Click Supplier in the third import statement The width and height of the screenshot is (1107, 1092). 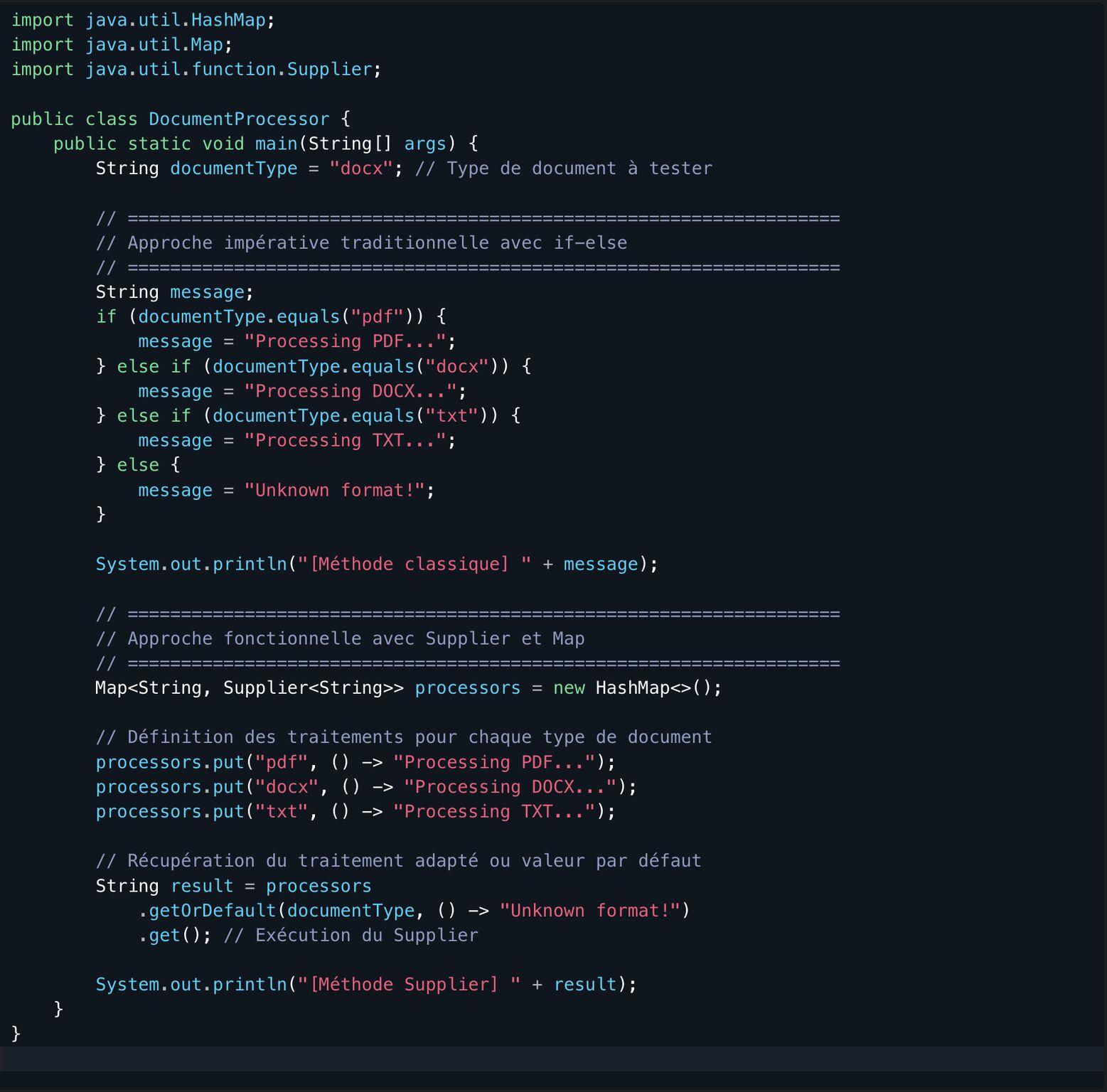coord(329,69)
